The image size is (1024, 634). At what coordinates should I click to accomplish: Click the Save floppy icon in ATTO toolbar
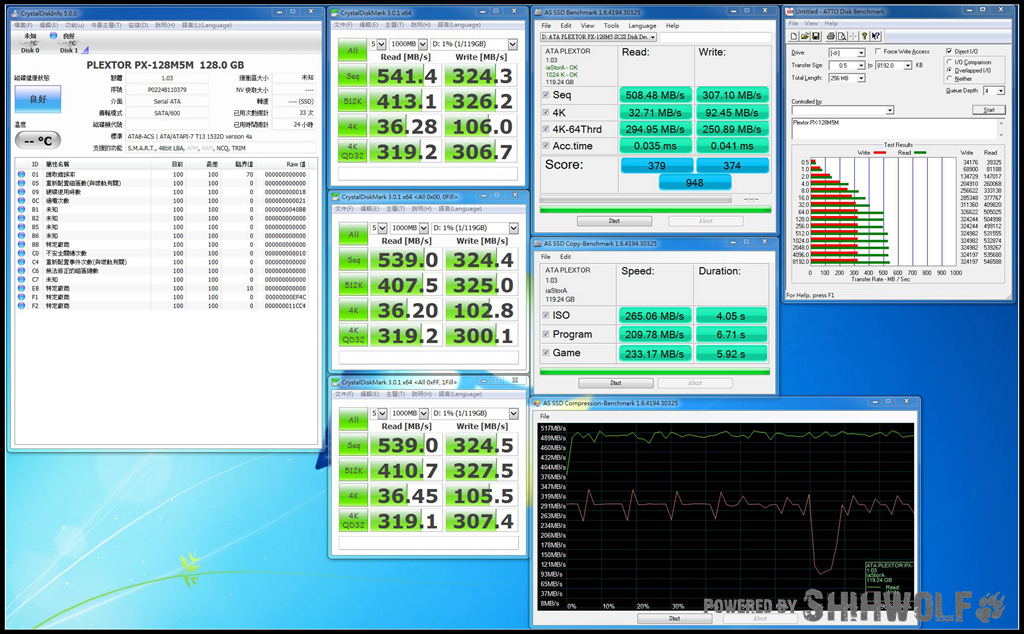point(816,37)
